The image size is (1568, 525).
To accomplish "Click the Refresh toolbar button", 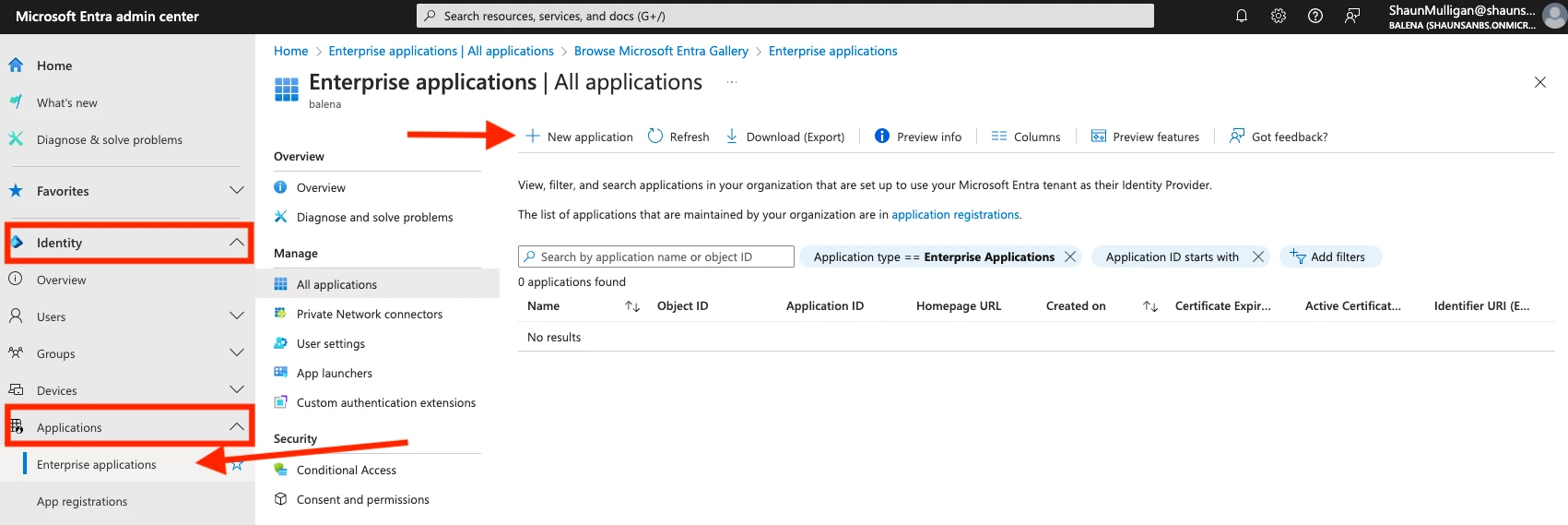I will 678,137.
